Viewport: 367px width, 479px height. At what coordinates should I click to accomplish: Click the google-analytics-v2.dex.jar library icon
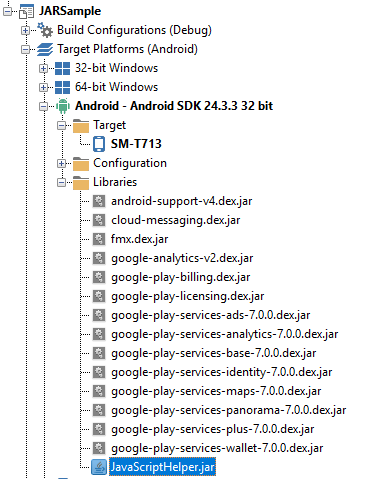pyautogui.click(x=99, y=258)
